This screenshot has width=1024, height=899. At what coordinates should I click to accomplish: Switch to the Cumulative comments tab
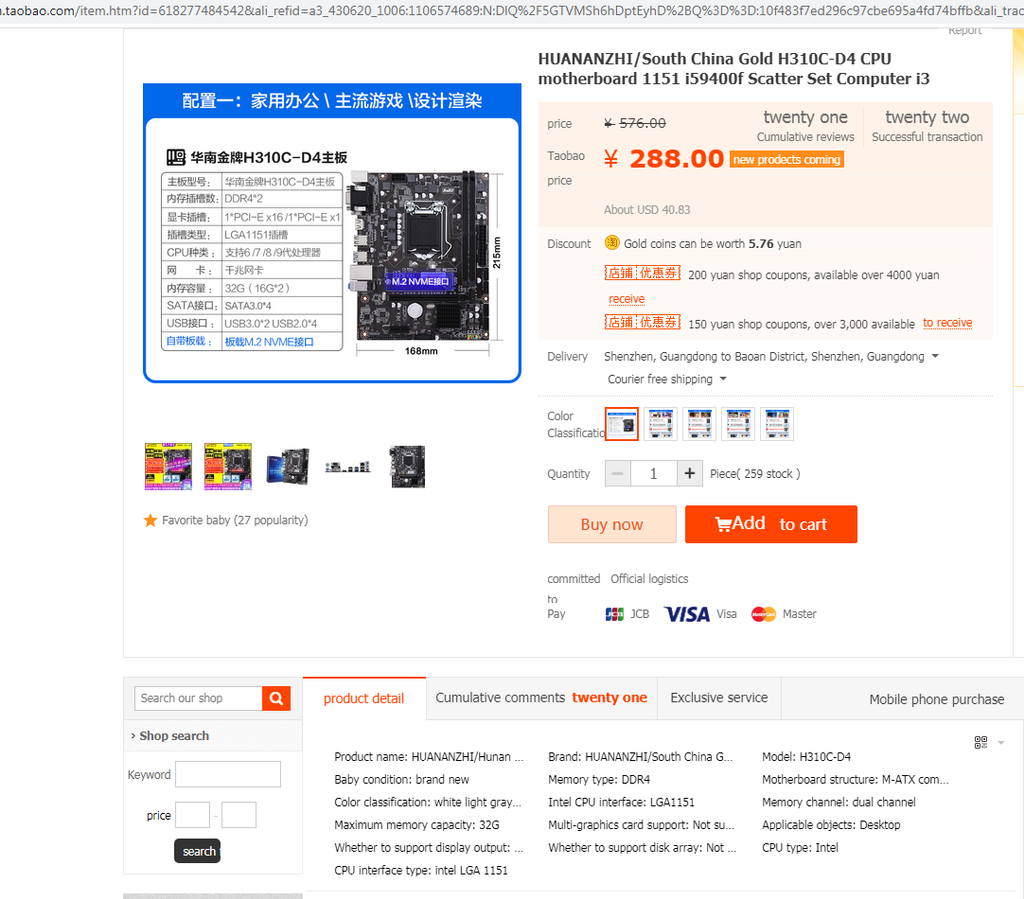pyautogui.click(x=541, y=698)
